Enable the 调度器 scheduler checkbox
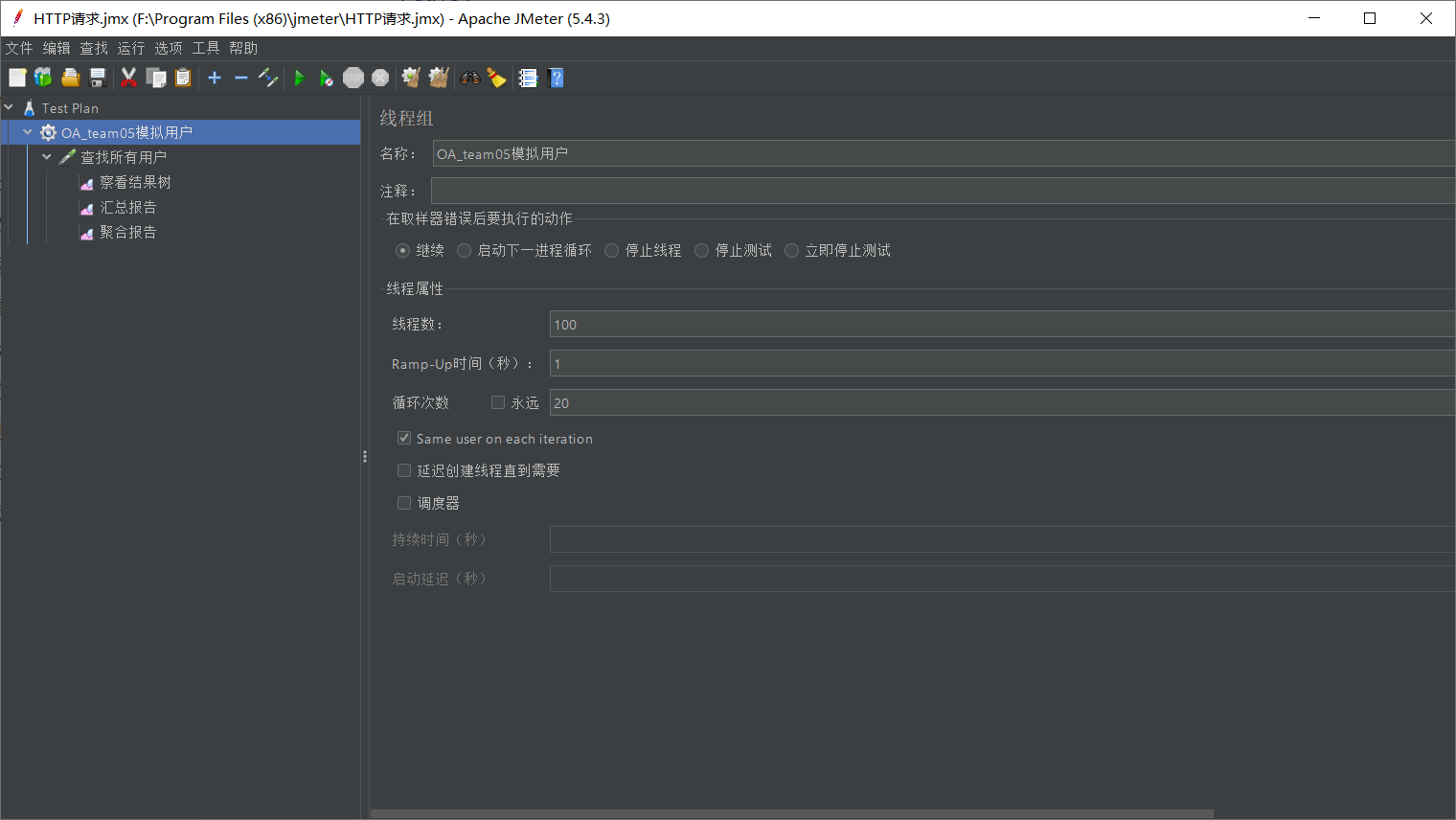This screenshot has height=820, width=1456. tap(404, 503)
